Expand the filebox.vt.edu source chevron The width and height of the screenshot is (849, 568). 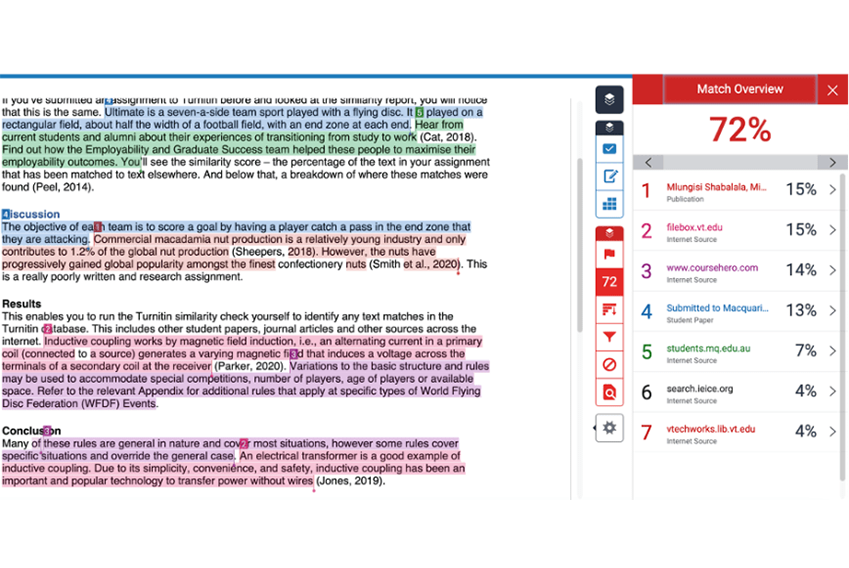832,230
